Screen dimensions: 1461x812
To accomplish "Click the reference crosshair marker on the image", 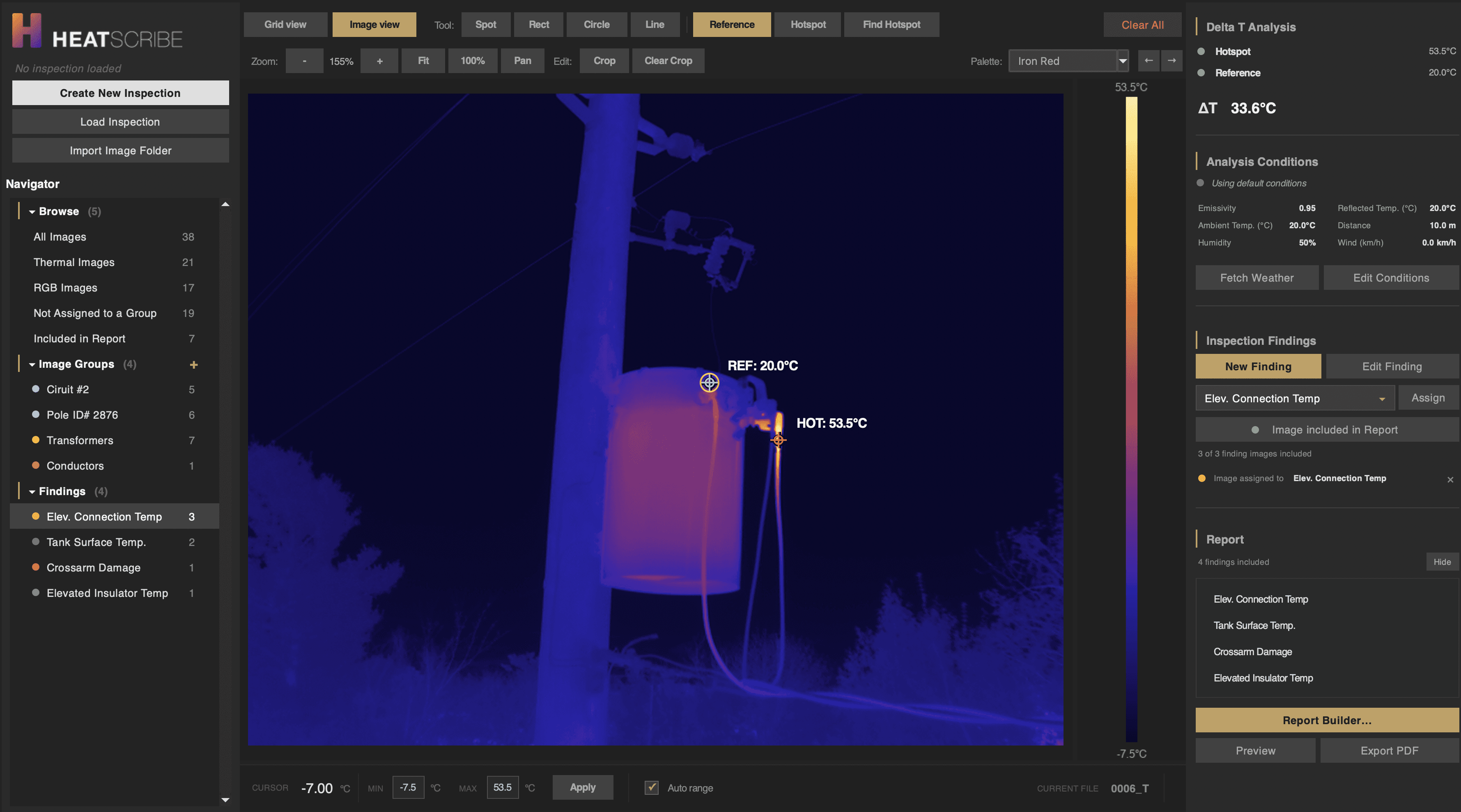I will point(709,382).
